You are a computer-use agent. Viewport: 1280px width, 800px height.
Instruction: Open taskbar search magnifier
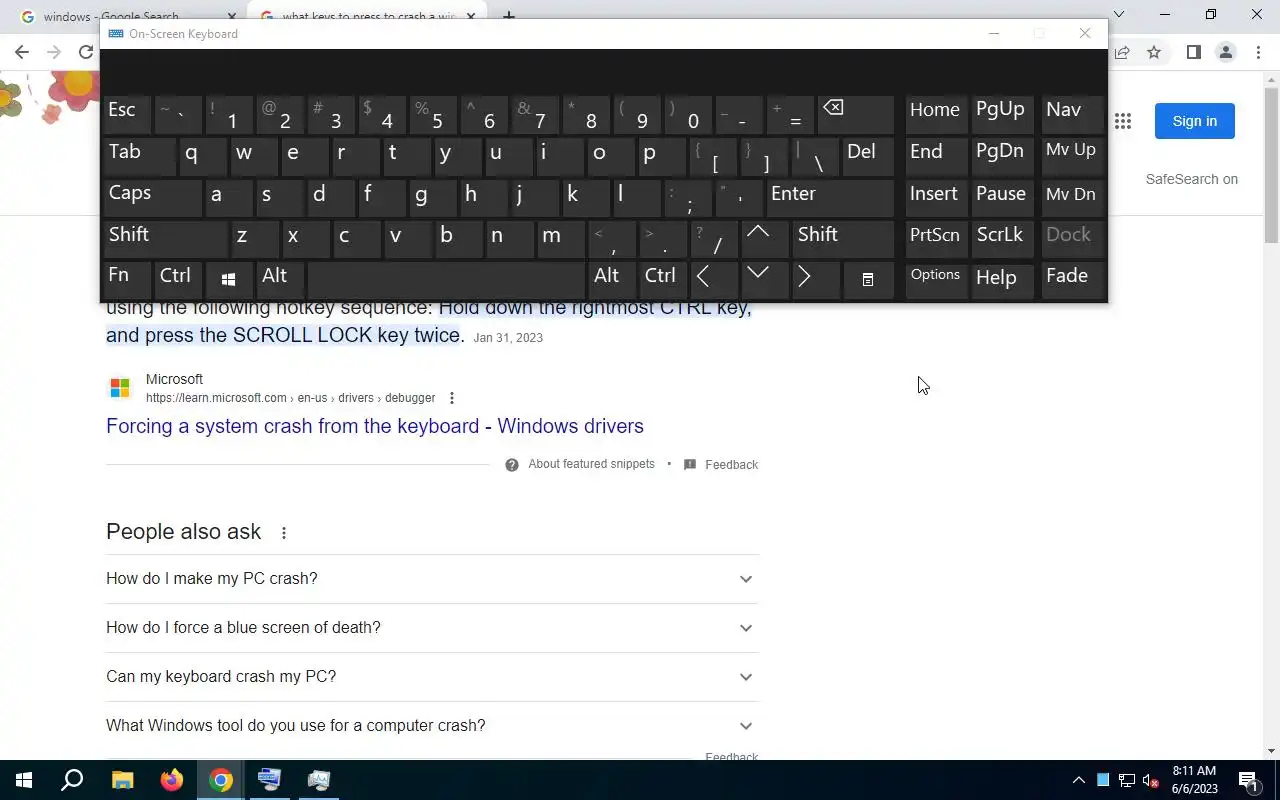tap(72, 780)
